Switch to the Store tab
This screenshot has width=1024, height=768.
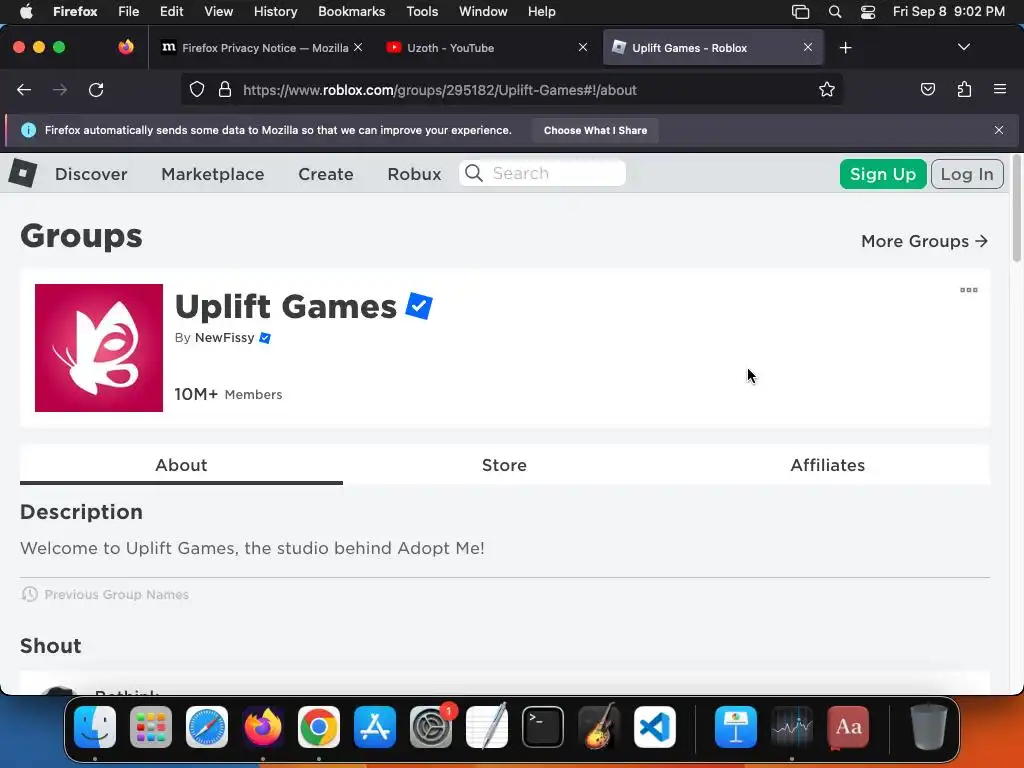(x=504, y=465)
